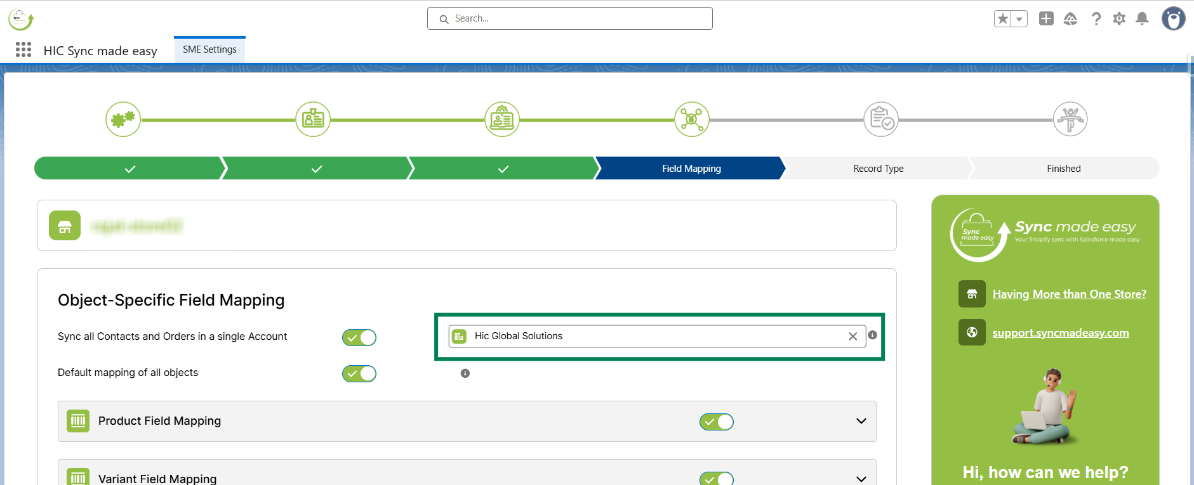Go to the third completed path step
The width and height of the screenshot is (1194, 485).
coord(503,168)
